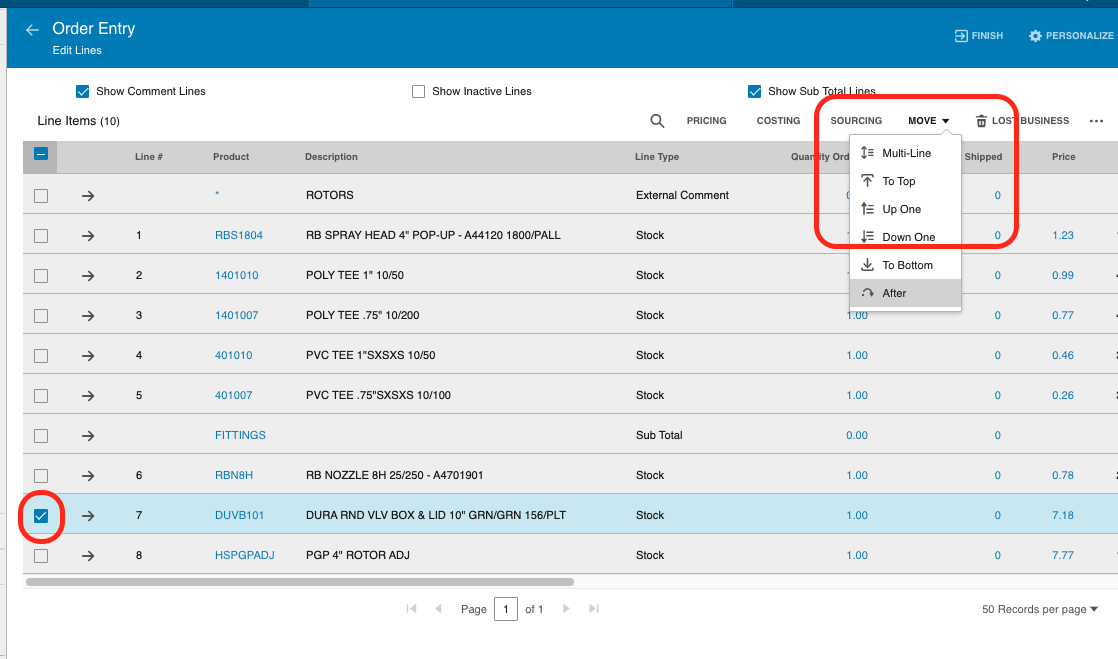Open the Move dropdown menu
This screenshot has height=659, width=1118.
(x=928, y=121)
